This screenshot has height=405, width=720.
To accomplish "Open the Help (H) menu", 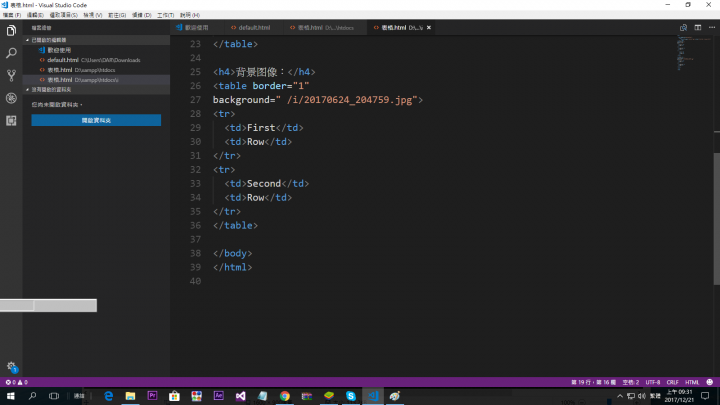I will click(190, 15).
